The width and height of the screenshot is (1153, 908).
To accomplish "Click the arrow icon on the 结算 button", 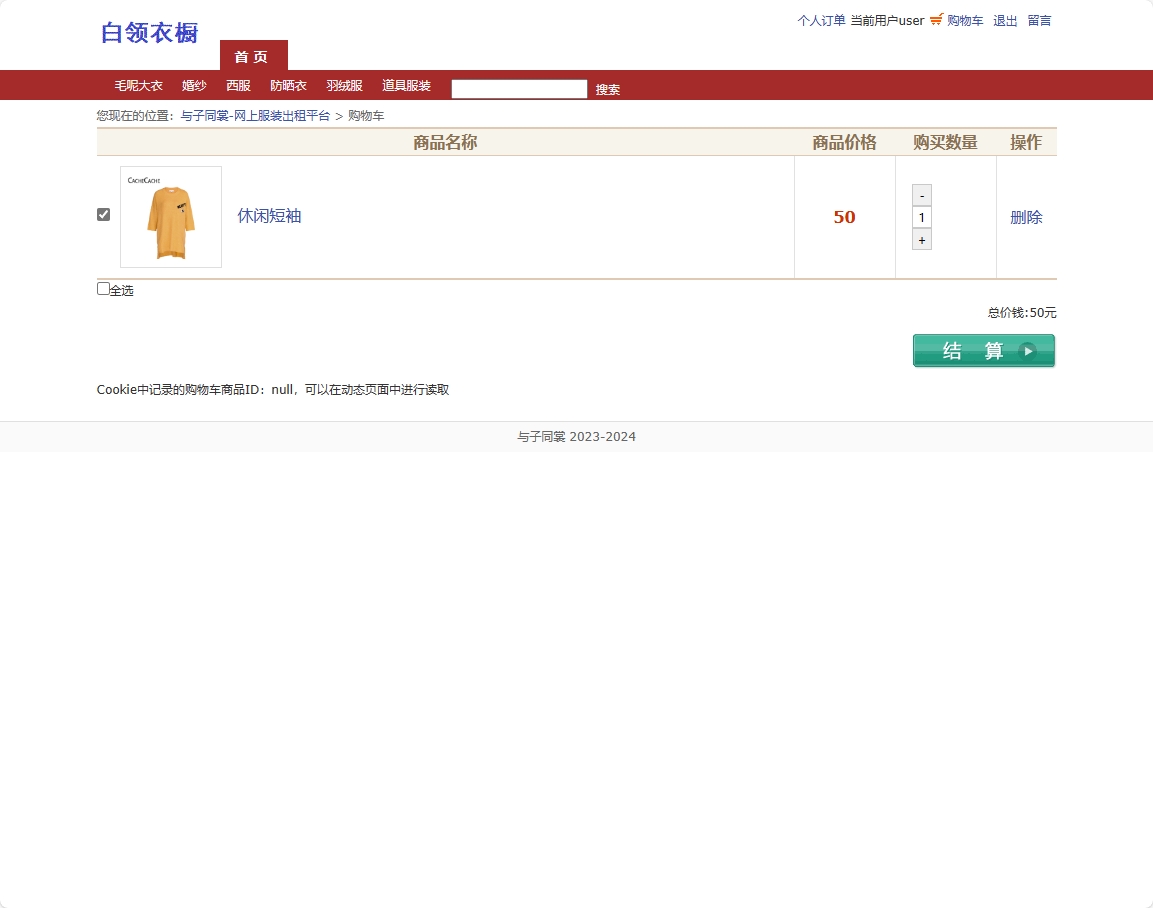I will click(x=1028, y=351).
